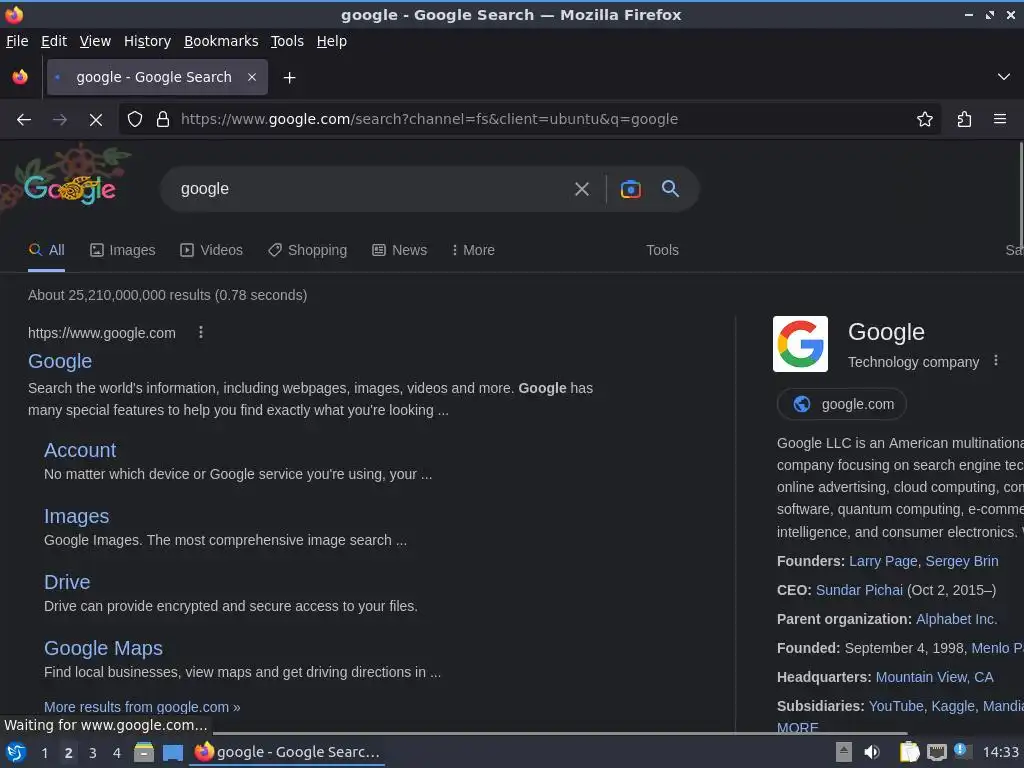Click the page vertical scrollbar
The width and height of the screenshot is (1024, 768).
coord(1019,195)
